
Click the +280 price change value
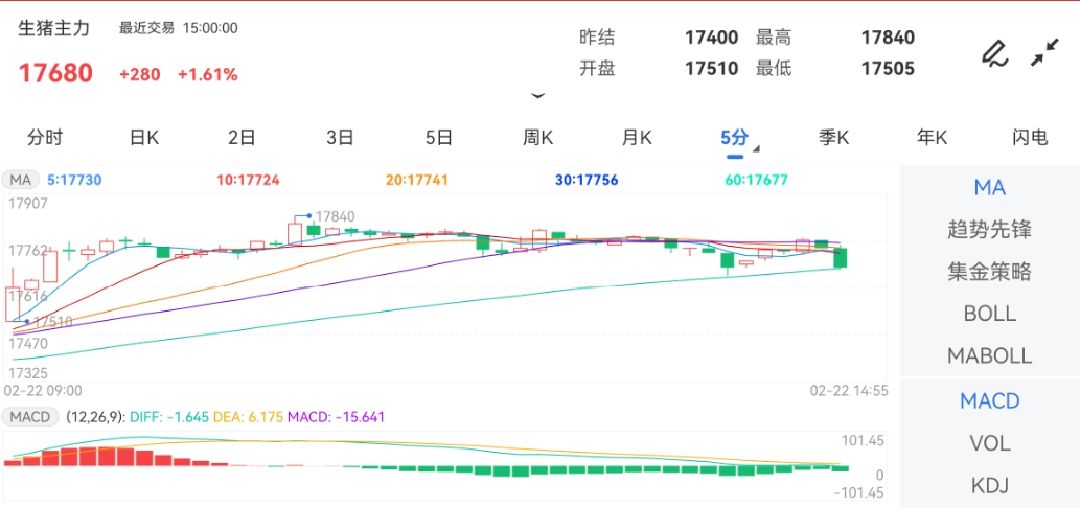point(140,74)
